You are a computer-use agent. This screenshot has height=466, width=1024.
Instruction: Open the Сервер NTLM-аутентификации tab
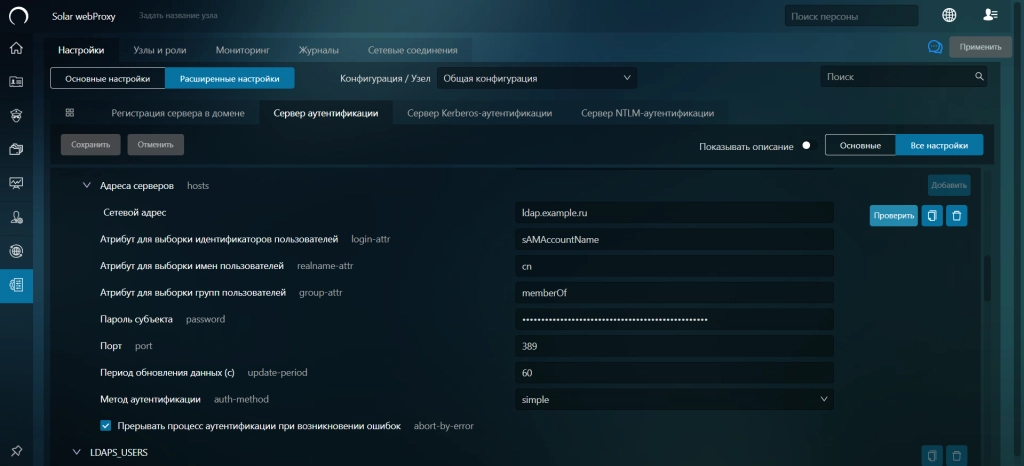click(x=647, y=113)
